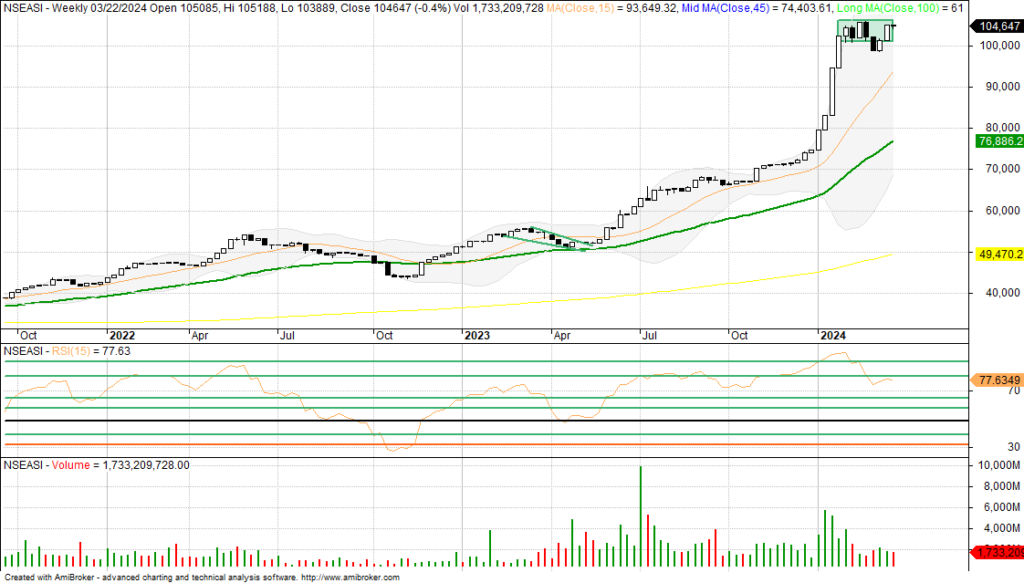Click the 2022 year marker on time axis
Screen dimensions: 1024x583
[x=122, y=336]
